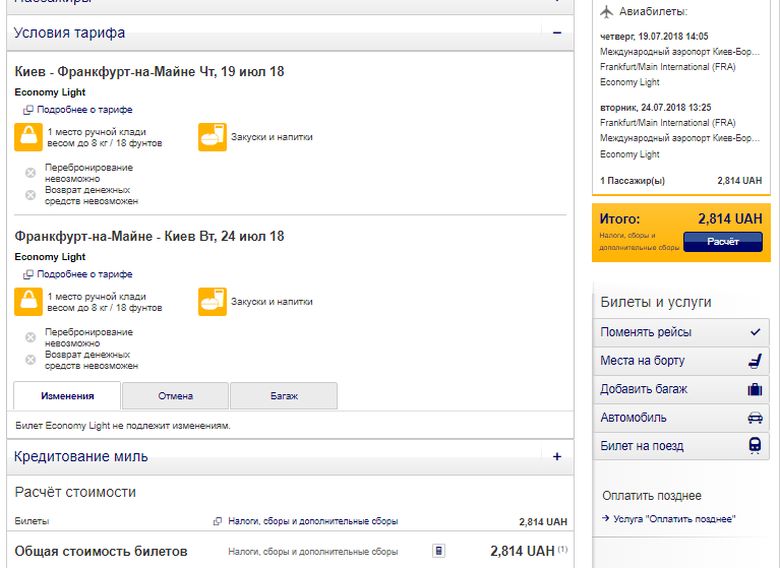Select Поменять рейсы in Билеты и услуги
The width and height of the screenshot is (780, 568).
(x=645, y=332)
